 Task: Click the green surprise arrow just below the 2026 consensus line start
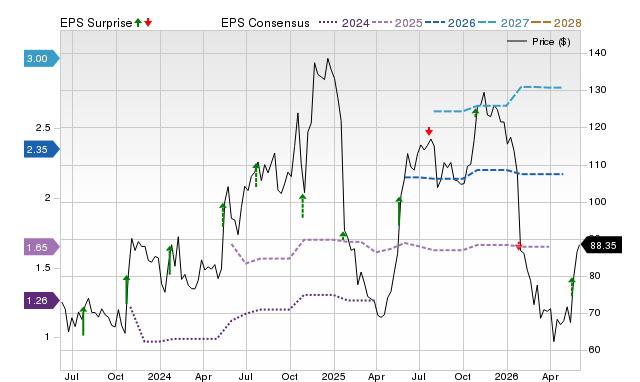point(399,211)
